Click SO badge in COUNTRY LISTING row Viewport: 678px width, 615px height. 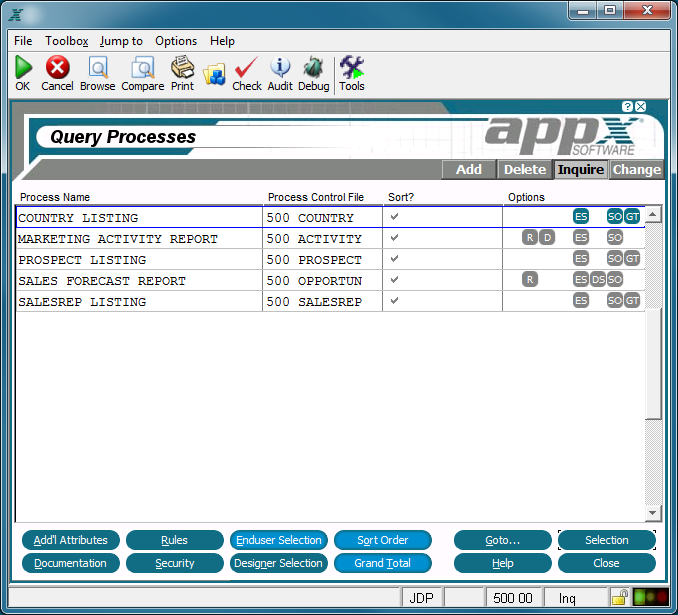click(614, 216)
